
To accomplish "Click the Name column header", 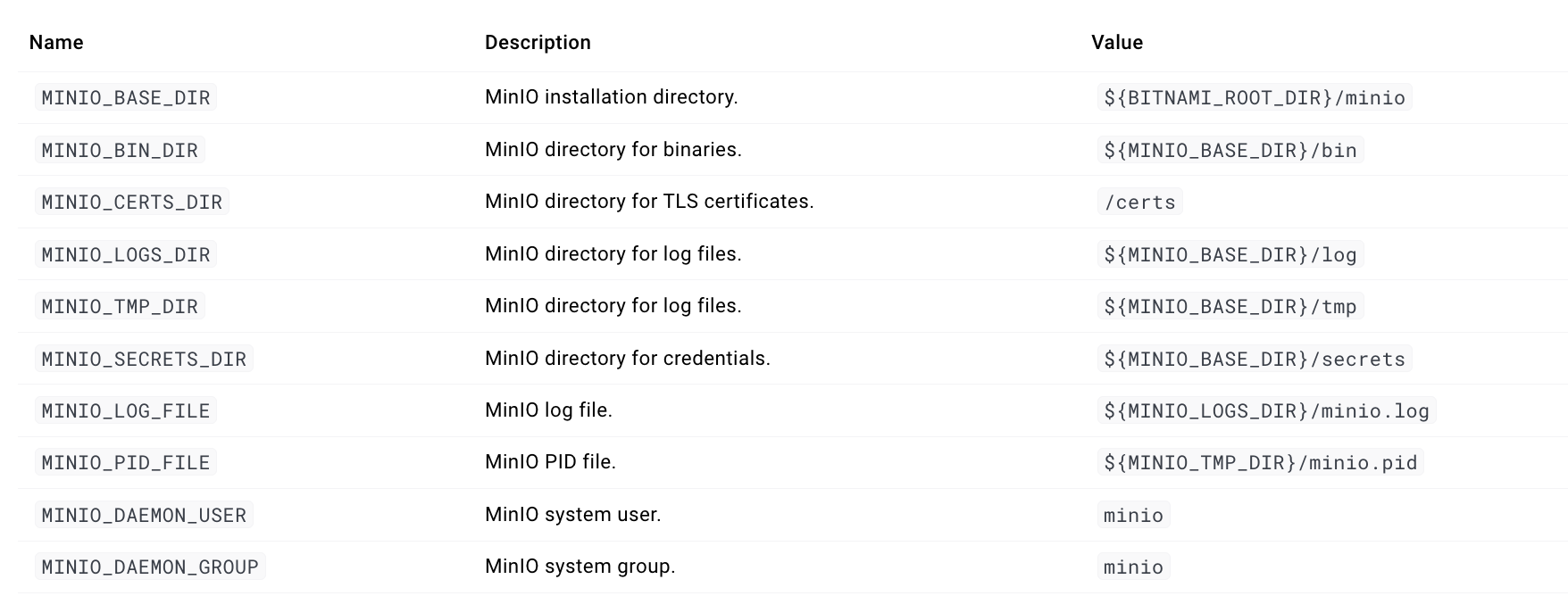I will [56, 43].
